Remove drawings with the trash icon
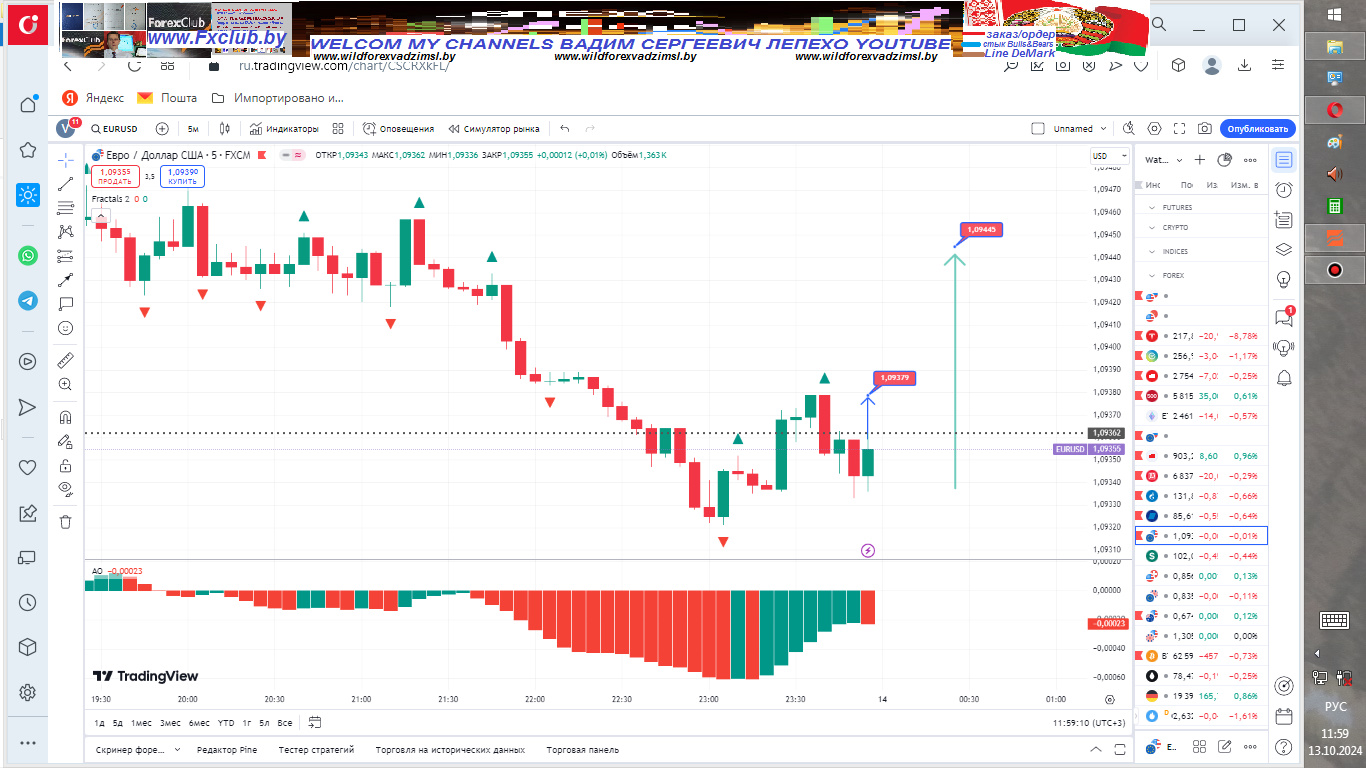 65,521
